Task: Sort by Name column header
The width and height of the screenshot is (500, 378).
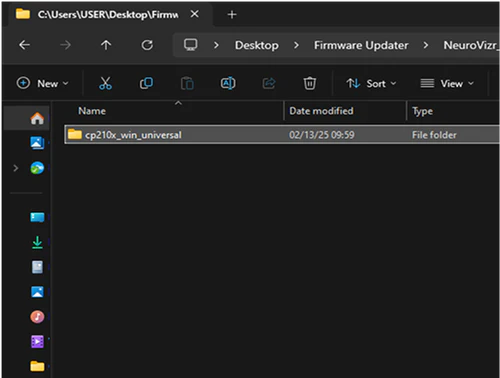Action: pyautogui.click(x=92, y=111)
